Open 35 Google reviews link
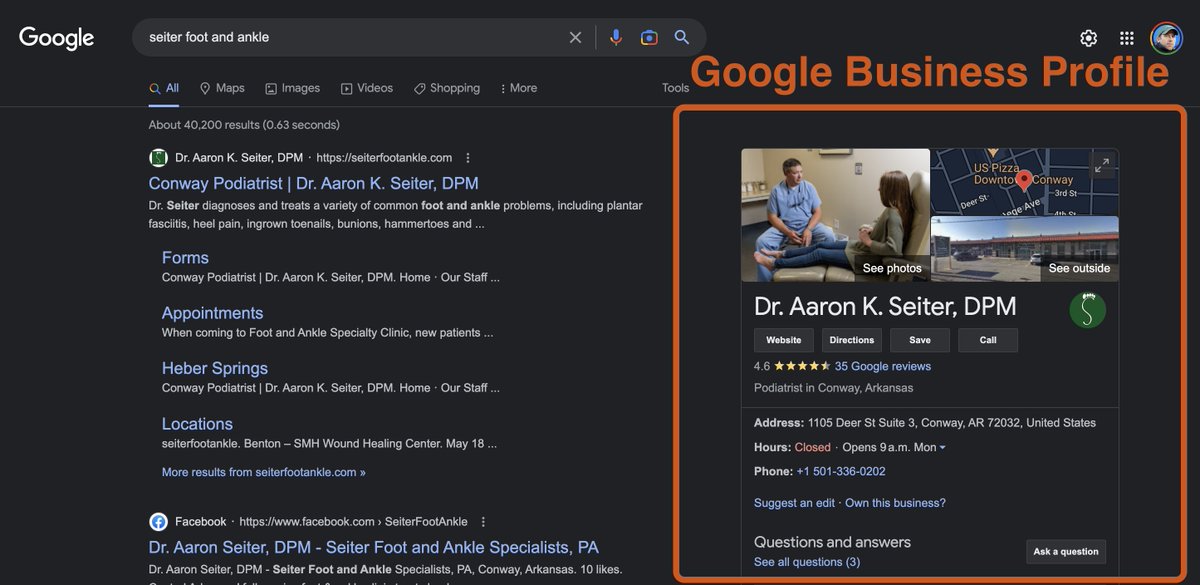The height and width of the screenshot is (585, 1200). 883,366
